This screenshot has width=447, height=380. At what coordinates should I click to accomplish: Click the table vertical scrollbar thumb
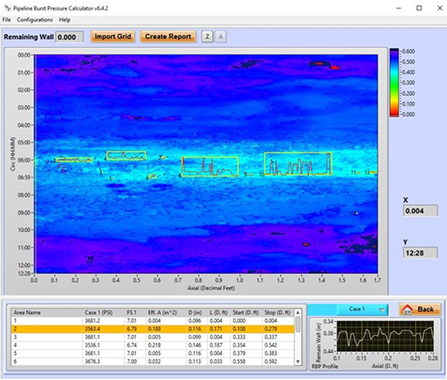point(298,324)
